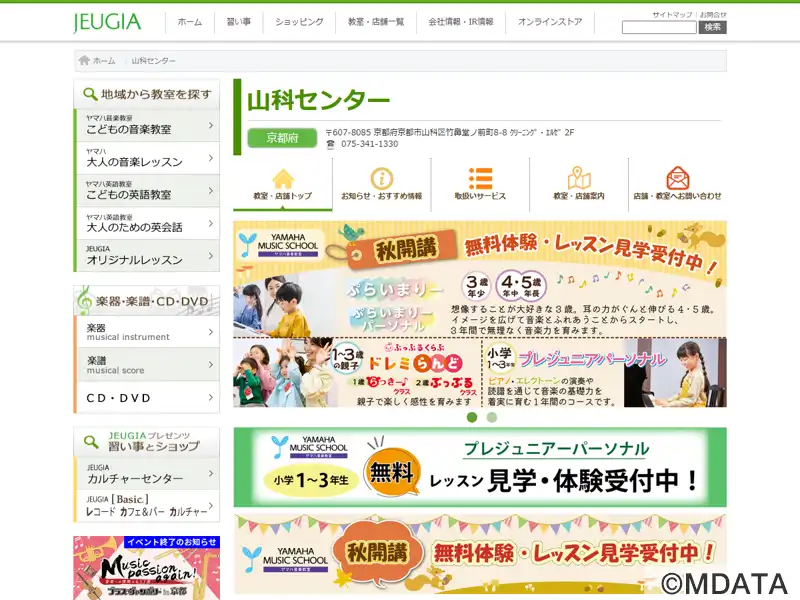The width and height of the screenshot is (800, 600).
Task: Expand the こどもの音楽教室 arrow
Action: (x=211, y=125)
